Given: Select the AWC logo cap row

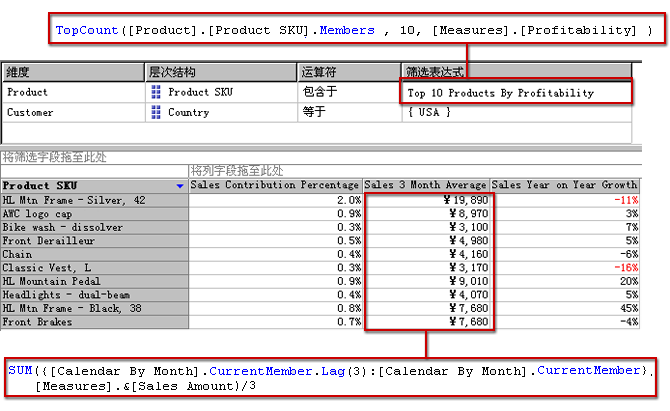Looking at the screenshot, I should click(x=94, y=214).
